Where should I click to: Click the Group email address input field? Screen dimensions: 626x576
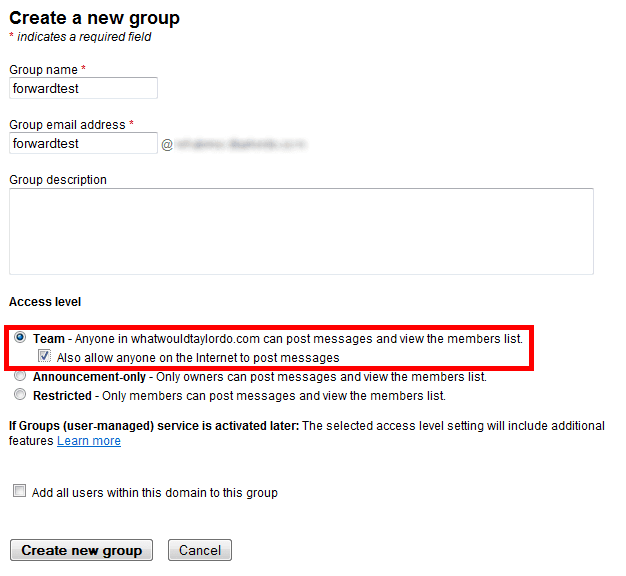tap(83, 143)
